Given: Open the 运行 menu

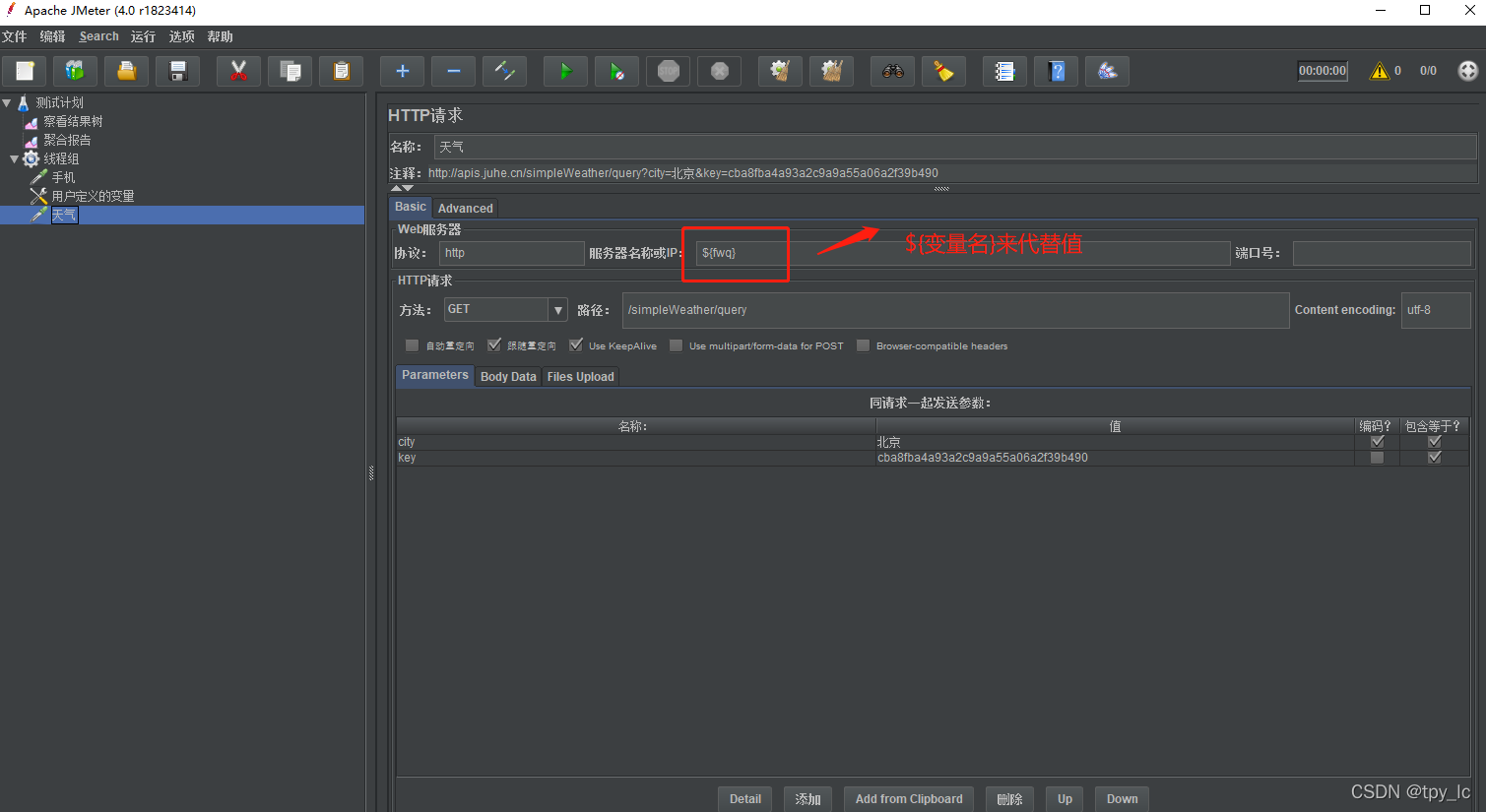Looking at the screenshot, I should click(143, 36).
